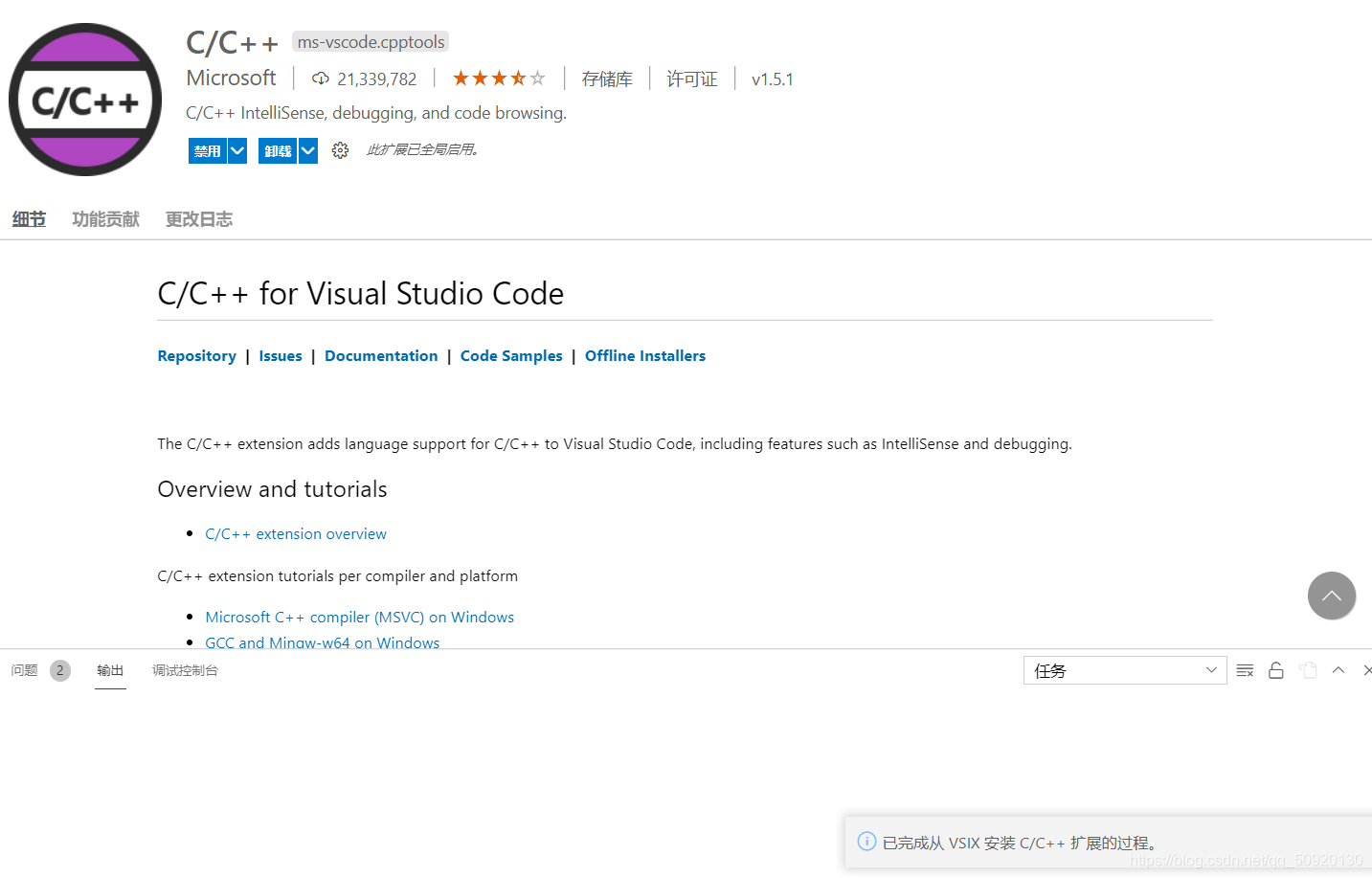Open the 调试控制台 panel tab
This screenshot has height=878, width=1372.
(185, 670)
